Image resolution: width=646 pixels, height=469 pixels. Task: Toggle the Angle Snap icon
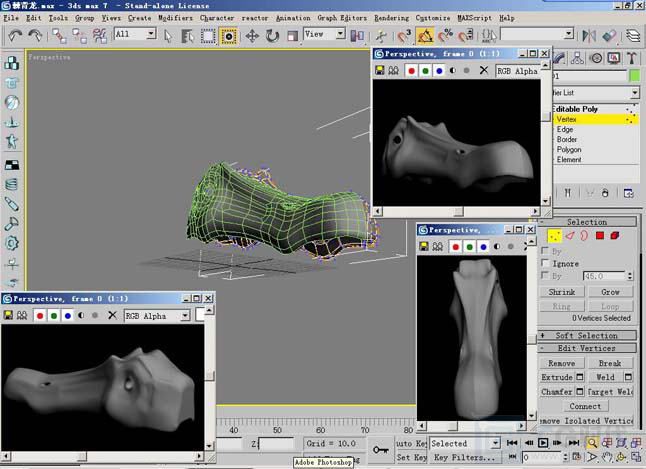click(425, 36)
